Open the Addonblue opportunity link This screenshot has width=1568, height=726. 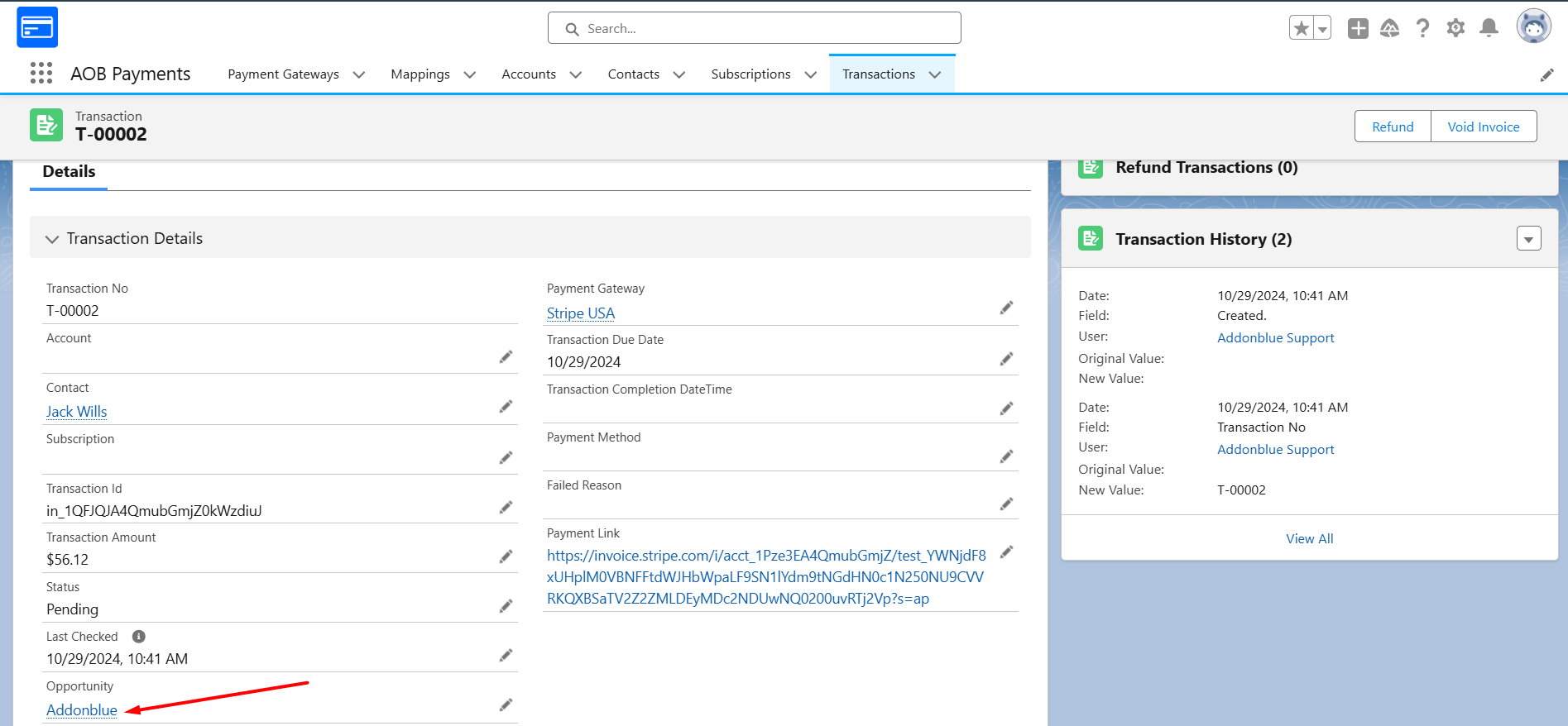click(82, 710)
